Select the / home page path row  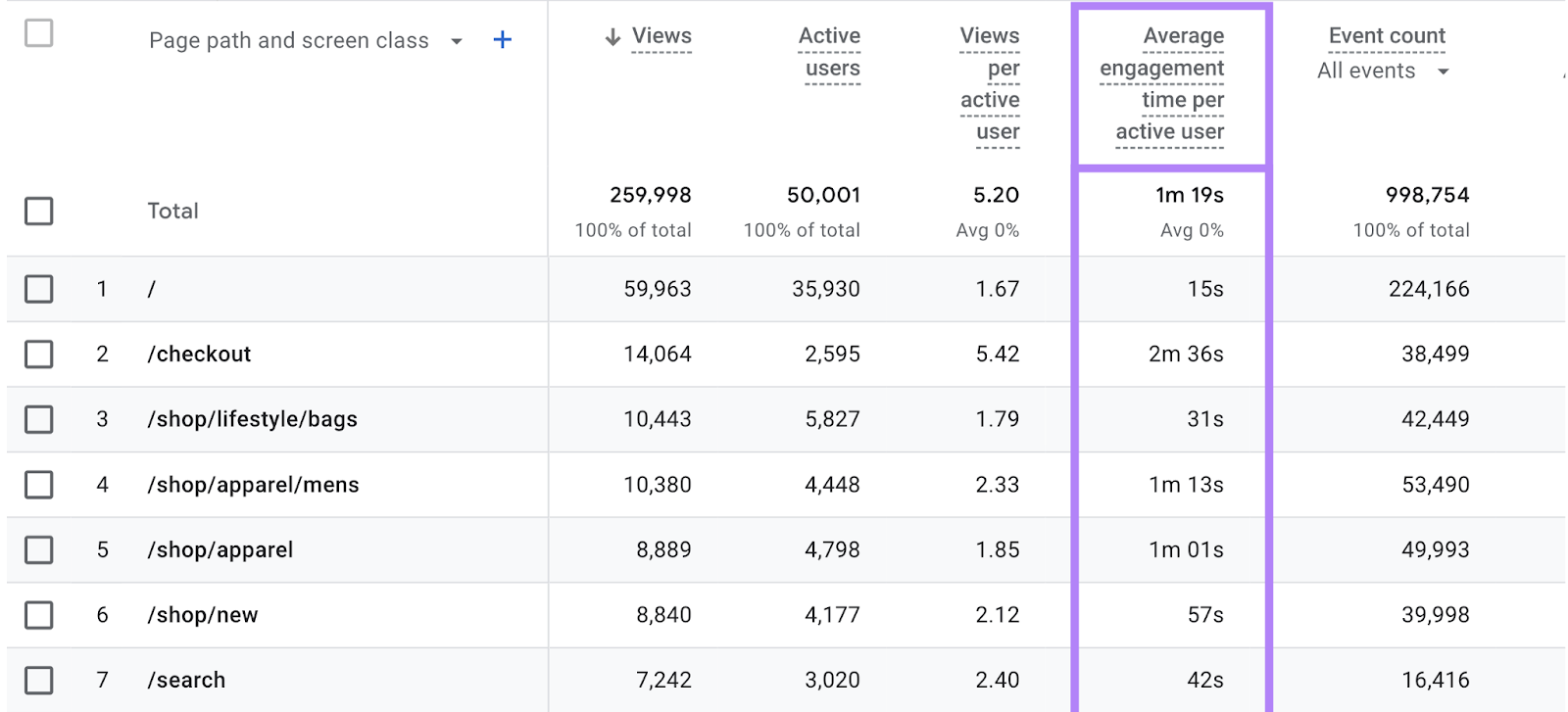pyautogui.click(x=152, y=290)
